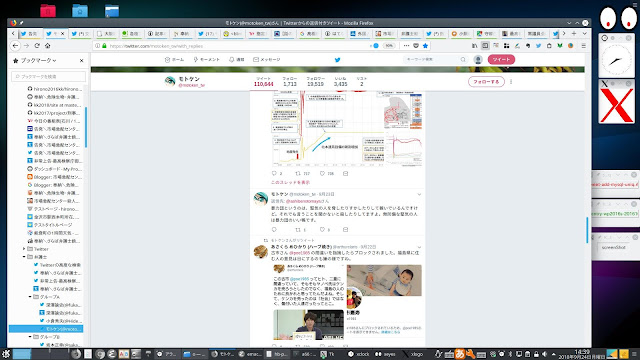The width and height of the screenshot is (640, 360).
Task: Open Twitter メッセージ
Action: click(x=267, y=60)
